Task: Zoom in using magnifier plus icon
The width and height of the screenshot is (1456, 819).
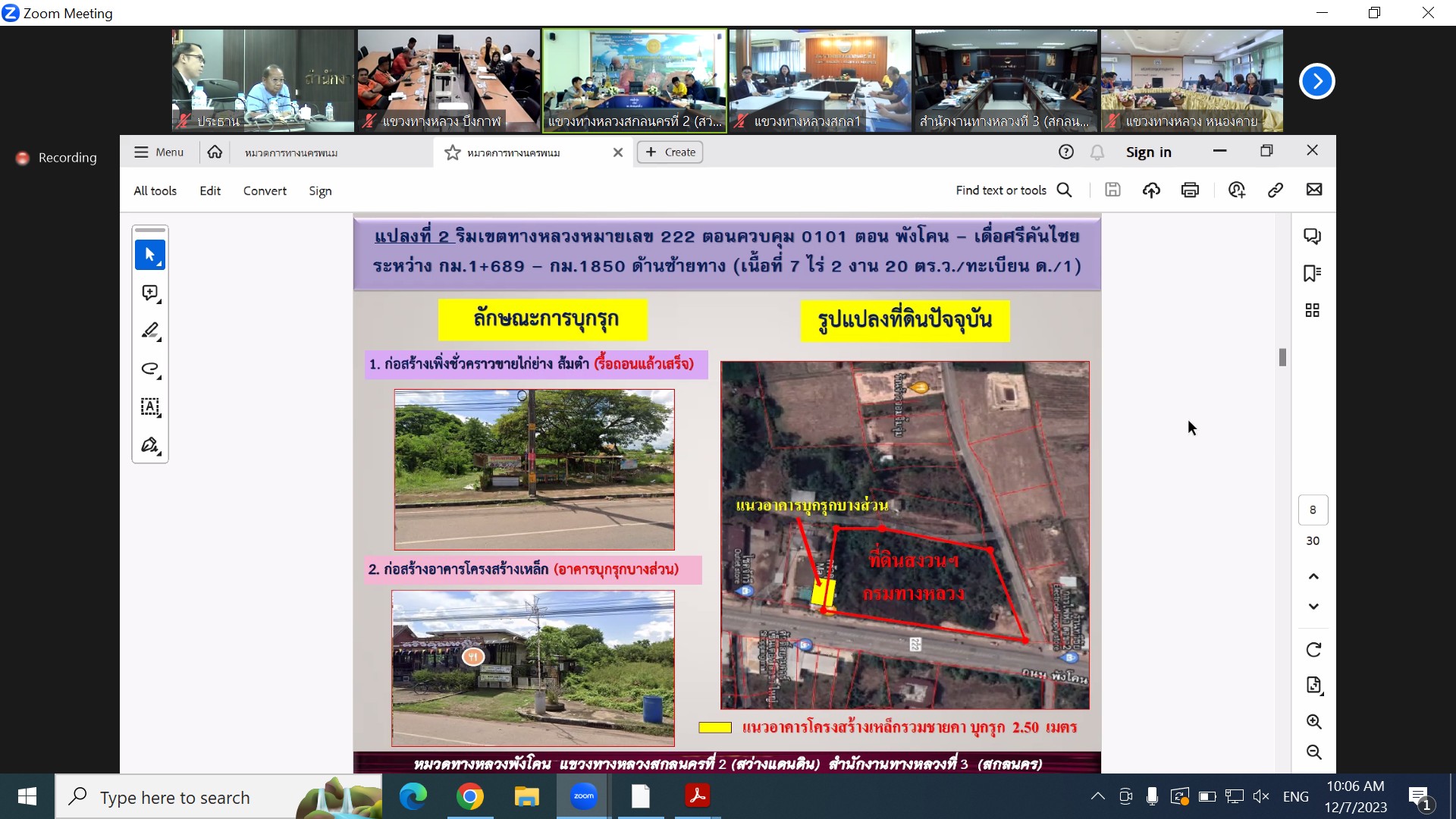Action: pos(1313,721)
